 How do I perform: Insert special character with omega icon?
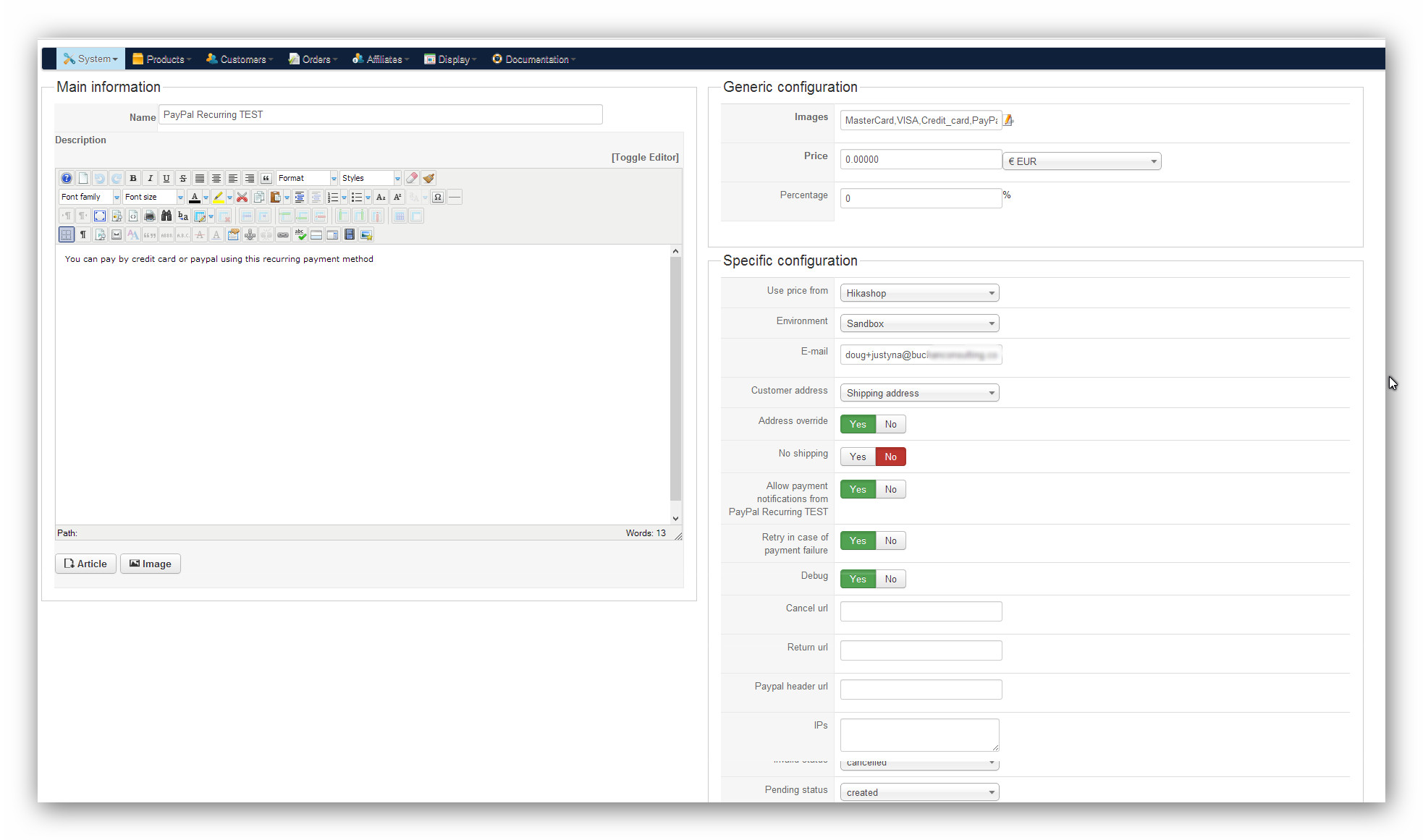click(438, 197)
